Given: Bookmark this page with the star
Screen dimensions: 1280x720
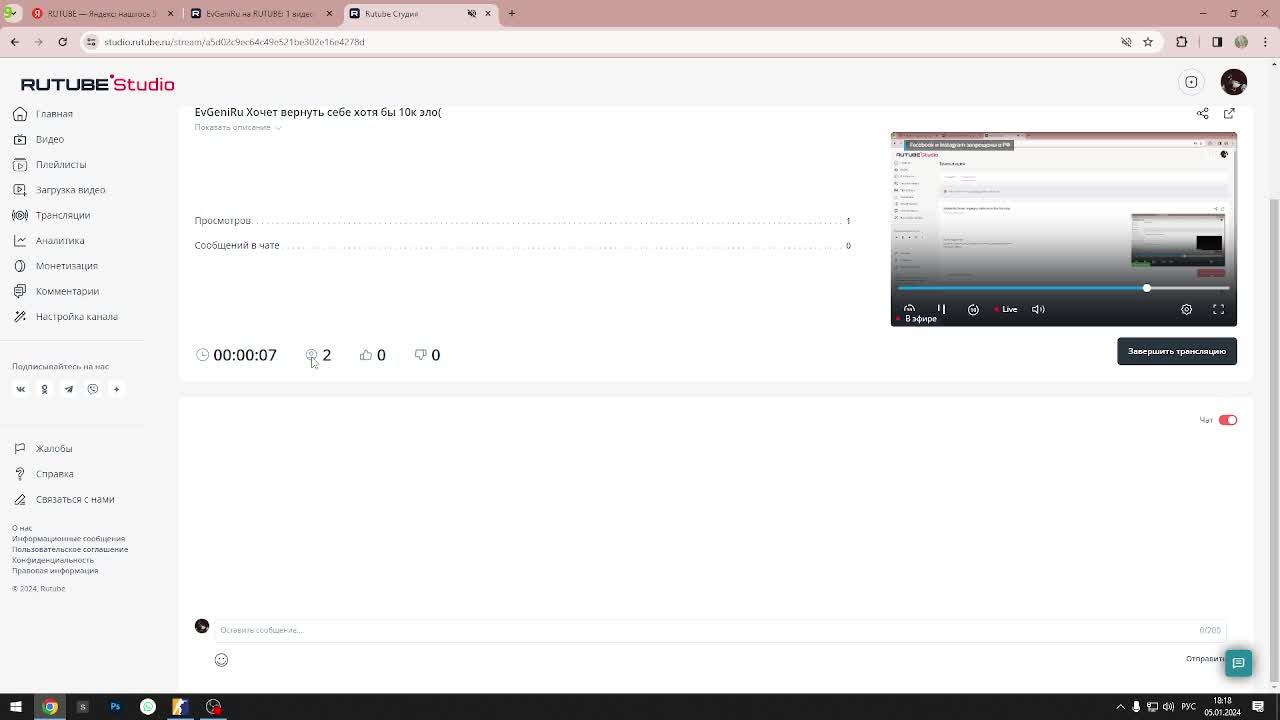Looking at the screenshot, I should pos(1148,42).
